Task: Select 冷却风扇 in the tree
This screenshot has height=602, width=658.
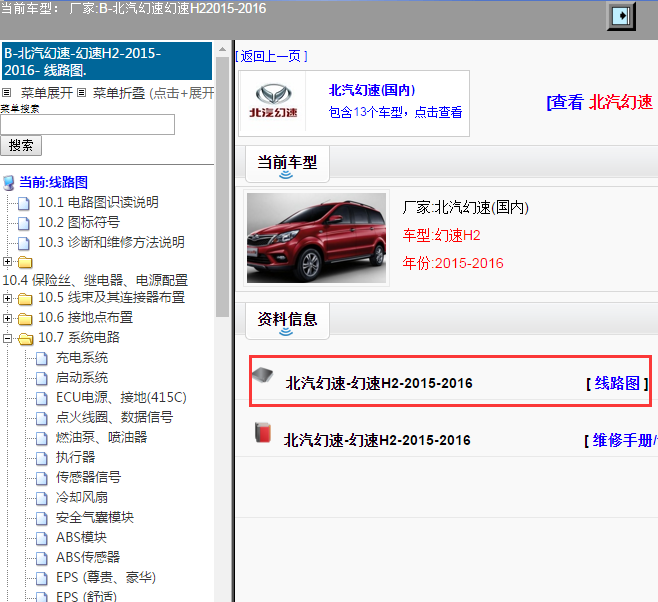Action: point(82,498)
